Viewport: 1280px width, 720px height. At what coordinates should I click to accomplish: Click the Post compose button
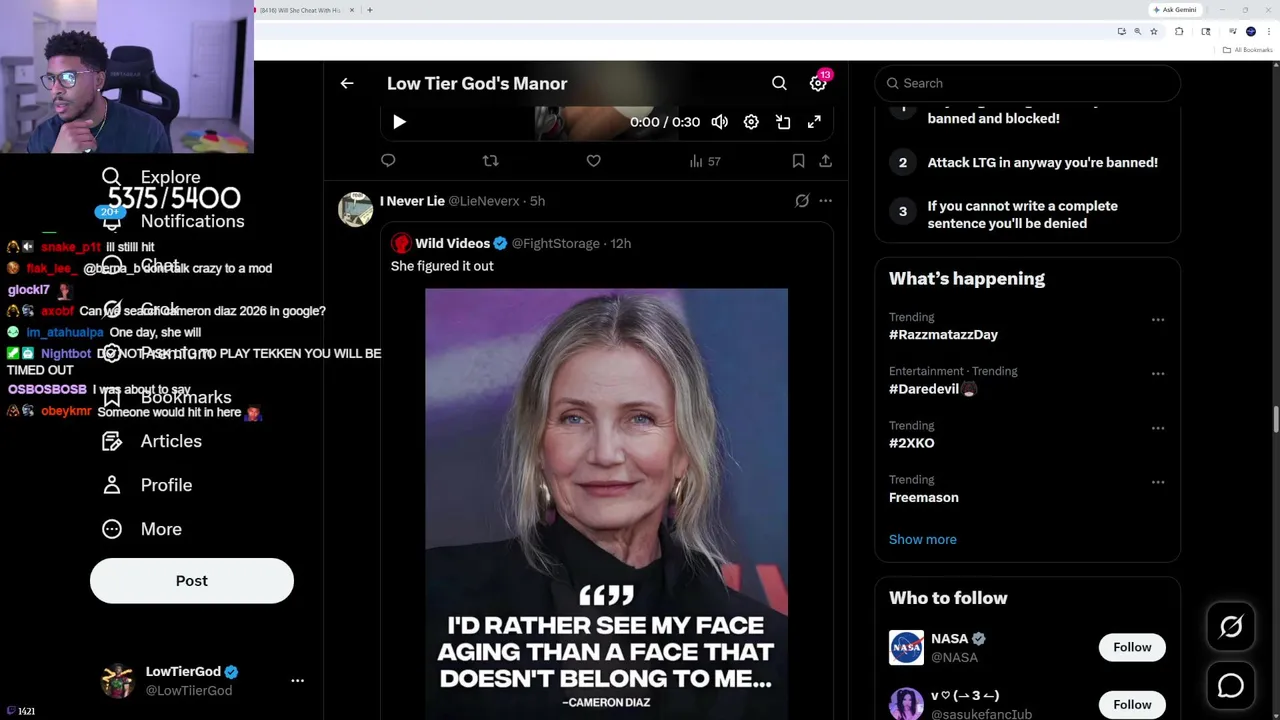point(192,581)
